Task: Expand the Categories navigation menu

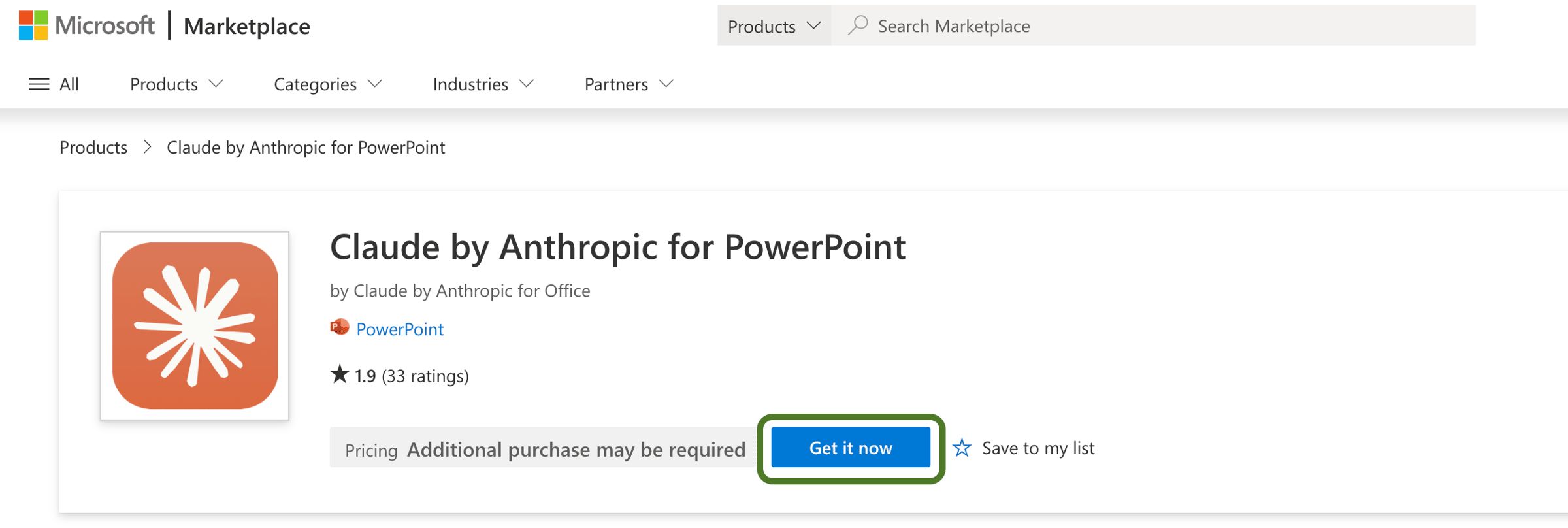Action: tap(327, 84)
